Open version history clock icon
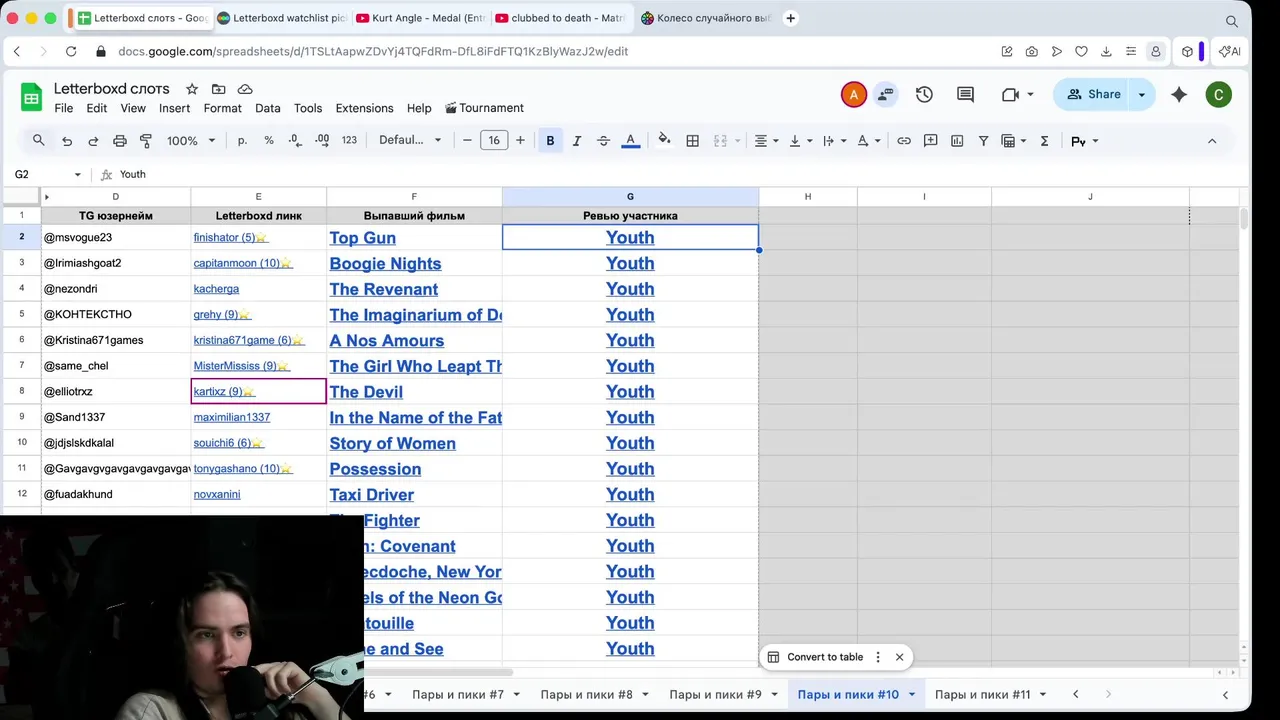Screen dimensions: 1280x720 click(x=924, y=94)
